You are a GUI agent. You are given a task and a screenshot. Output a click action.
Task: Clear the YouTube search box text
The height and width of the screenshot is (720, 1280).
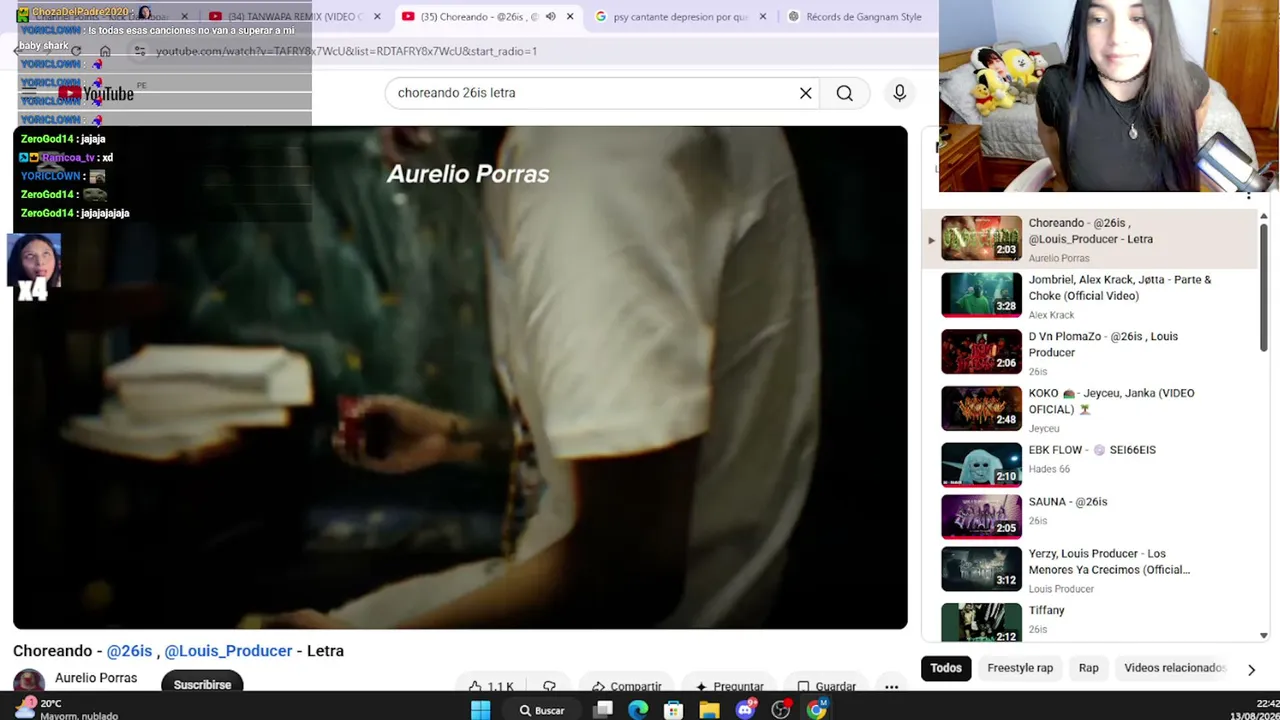pos(805,93)
